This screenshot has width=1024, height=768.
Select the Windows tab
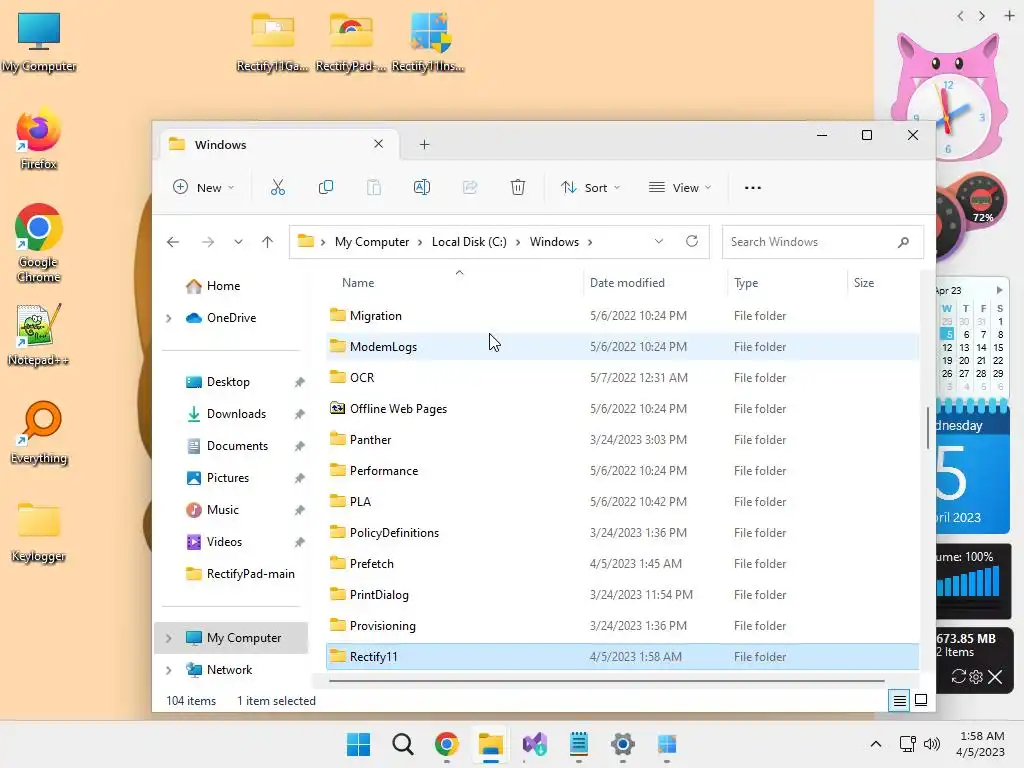(279, 144)
